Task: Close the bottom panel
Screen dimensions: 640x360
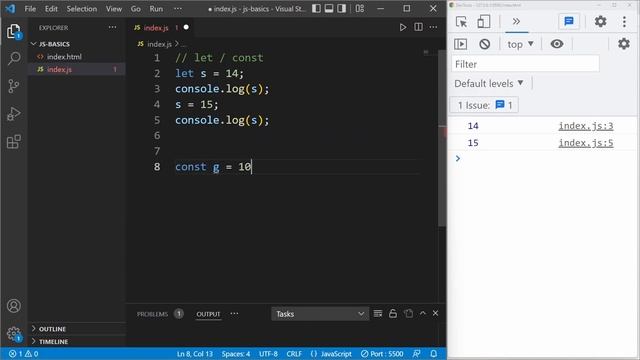Action: pos(436,313)
